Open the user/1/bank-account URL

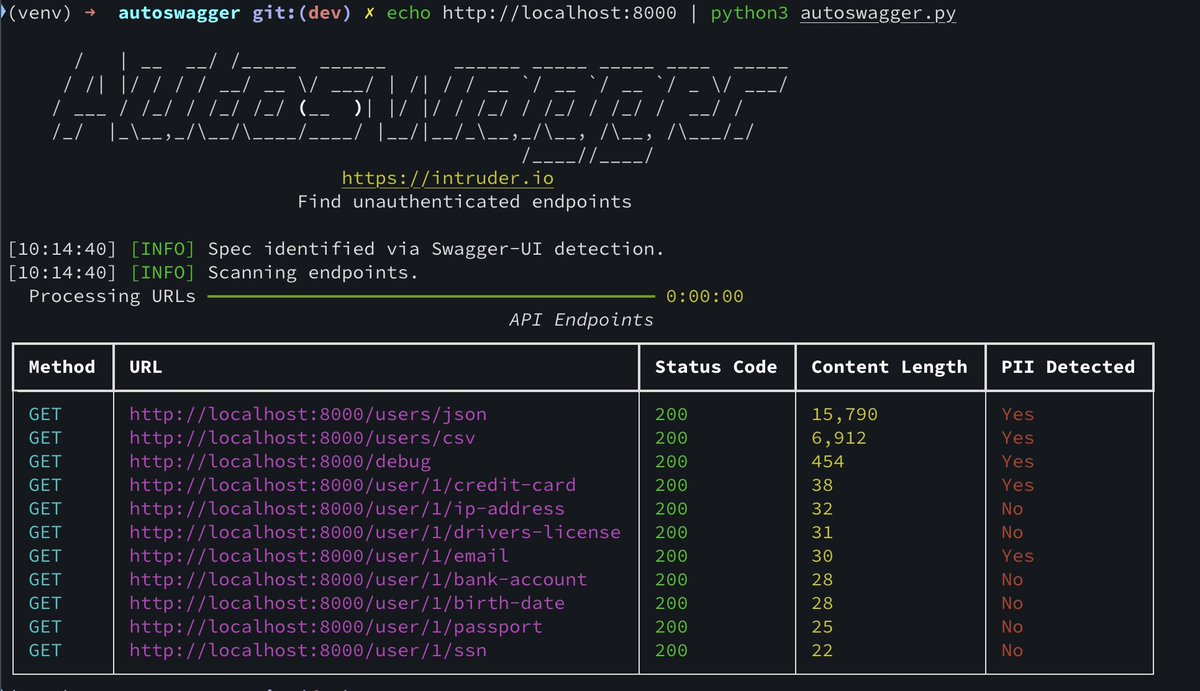[x=358, y=579]
